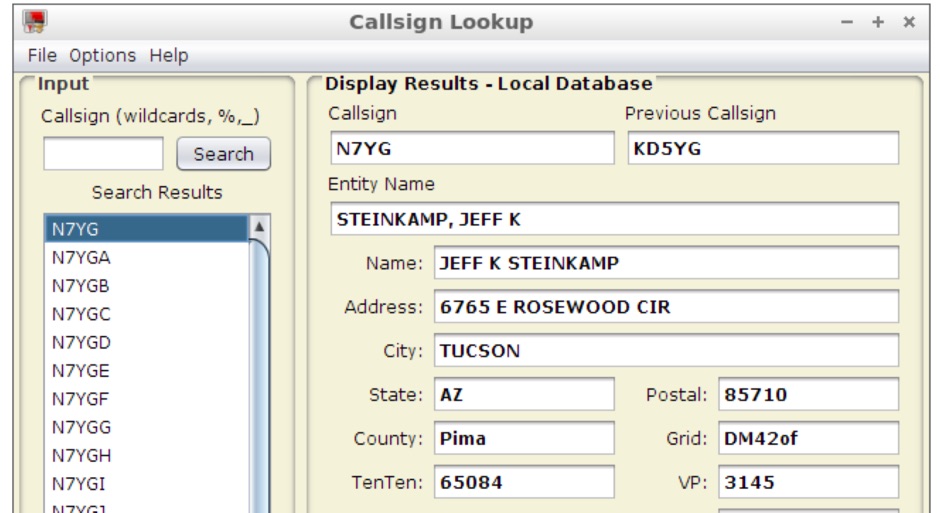The image size is (940, 513).
Task: Select N7YGF in the search results
Action: click(146, 399)
